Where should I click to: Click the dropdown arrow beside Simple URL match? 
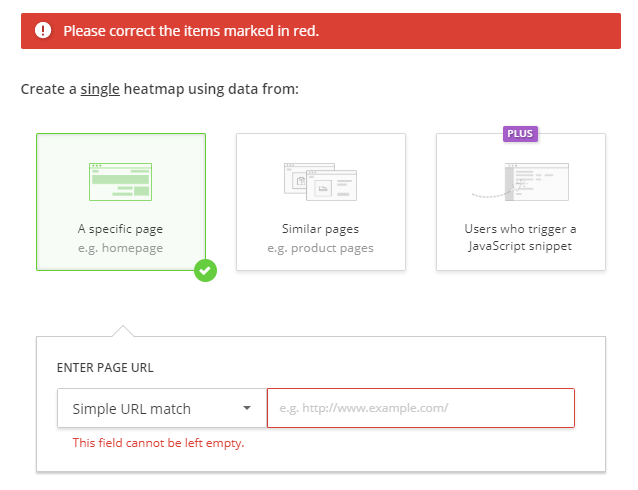click(x=247, y=408)
